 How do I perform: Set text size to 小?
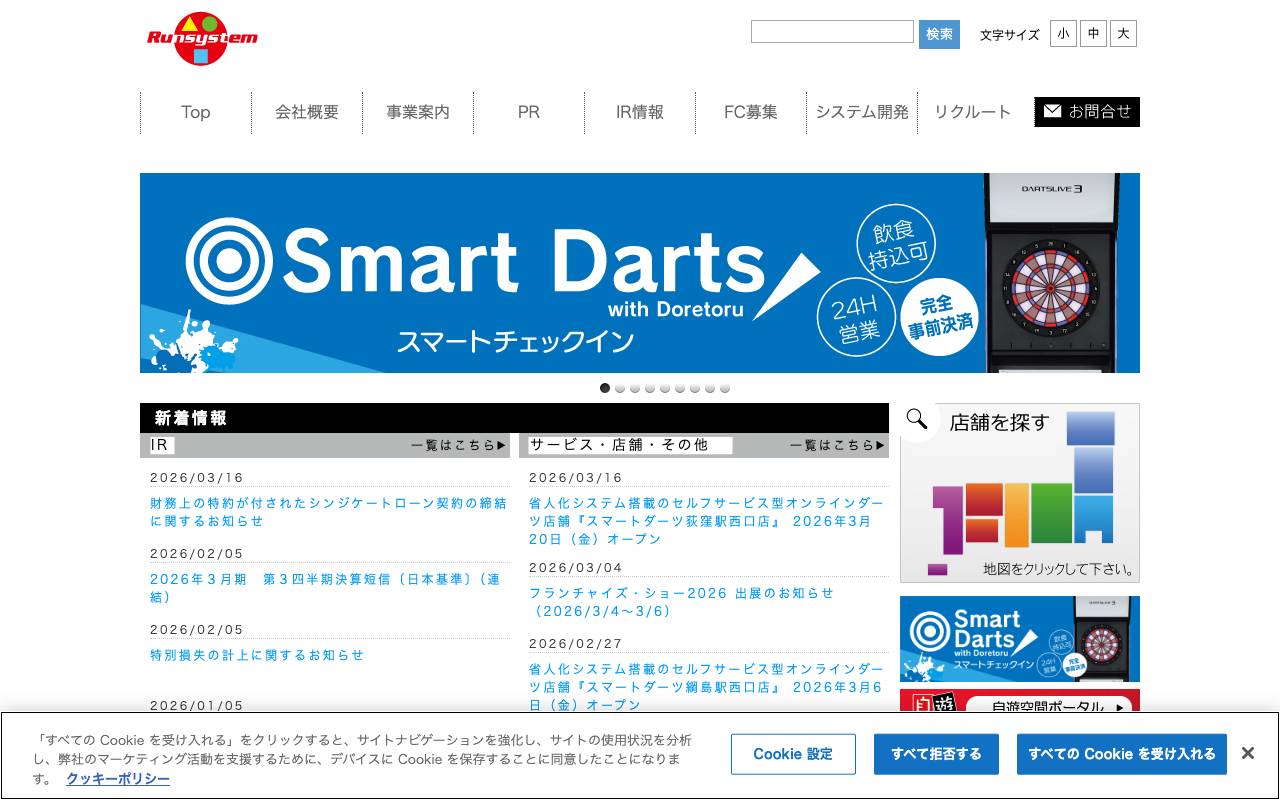(1063, 33)
